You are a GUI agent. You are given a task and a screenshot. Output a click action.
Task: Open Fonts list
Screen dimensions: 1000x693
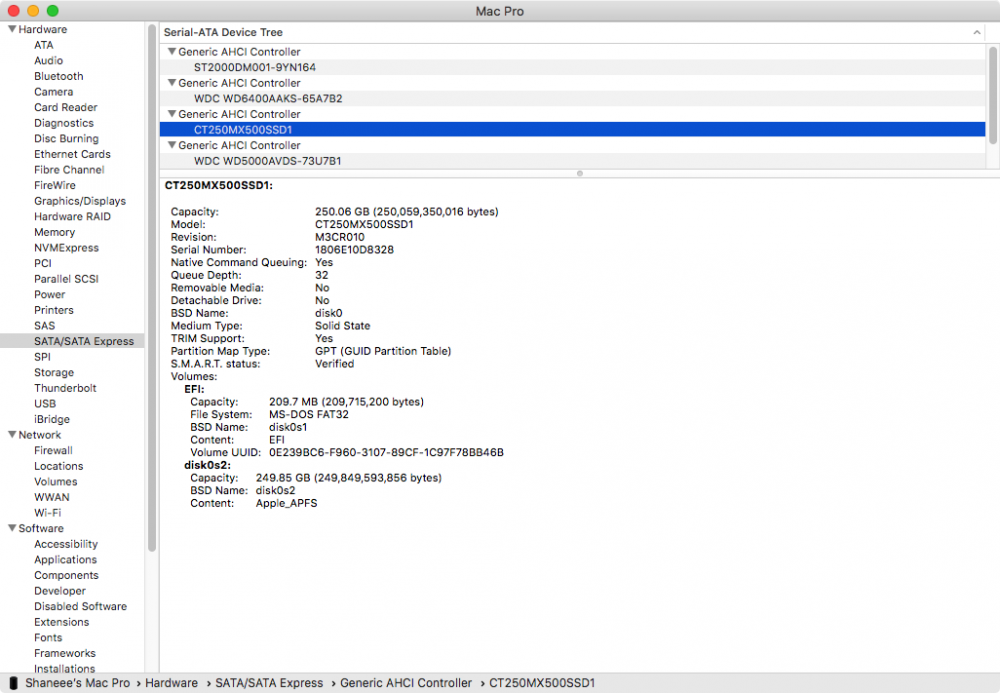pos(48,638)
